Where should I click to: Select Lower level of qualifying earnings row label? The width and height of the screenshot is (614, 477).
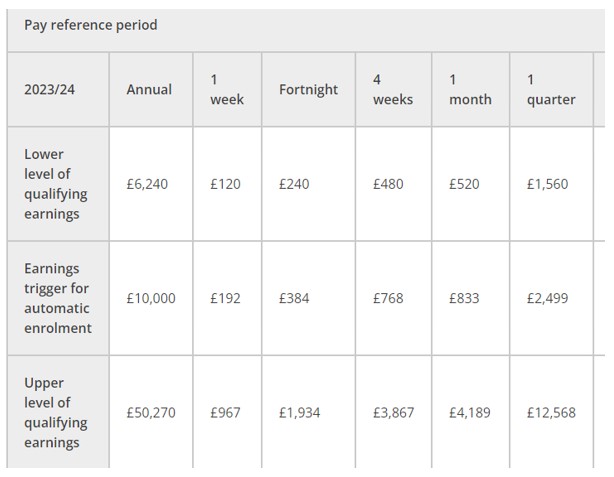[57, 184]
